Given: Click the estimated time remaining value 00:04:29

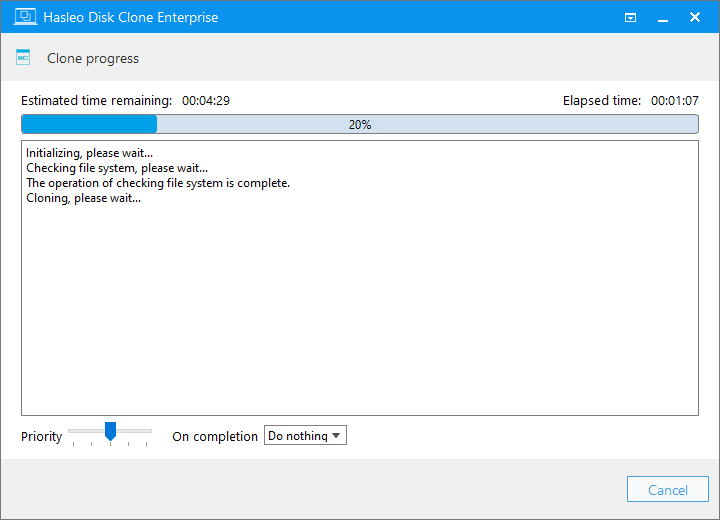Looking at the screenshot, I should coord(206,101).
